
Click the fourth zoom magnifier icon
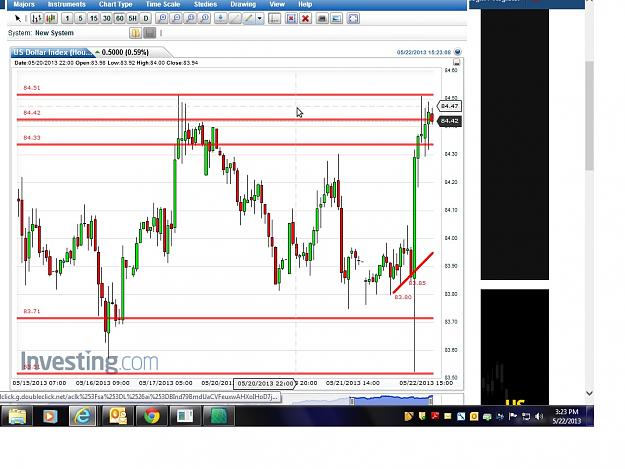point(204,18)
